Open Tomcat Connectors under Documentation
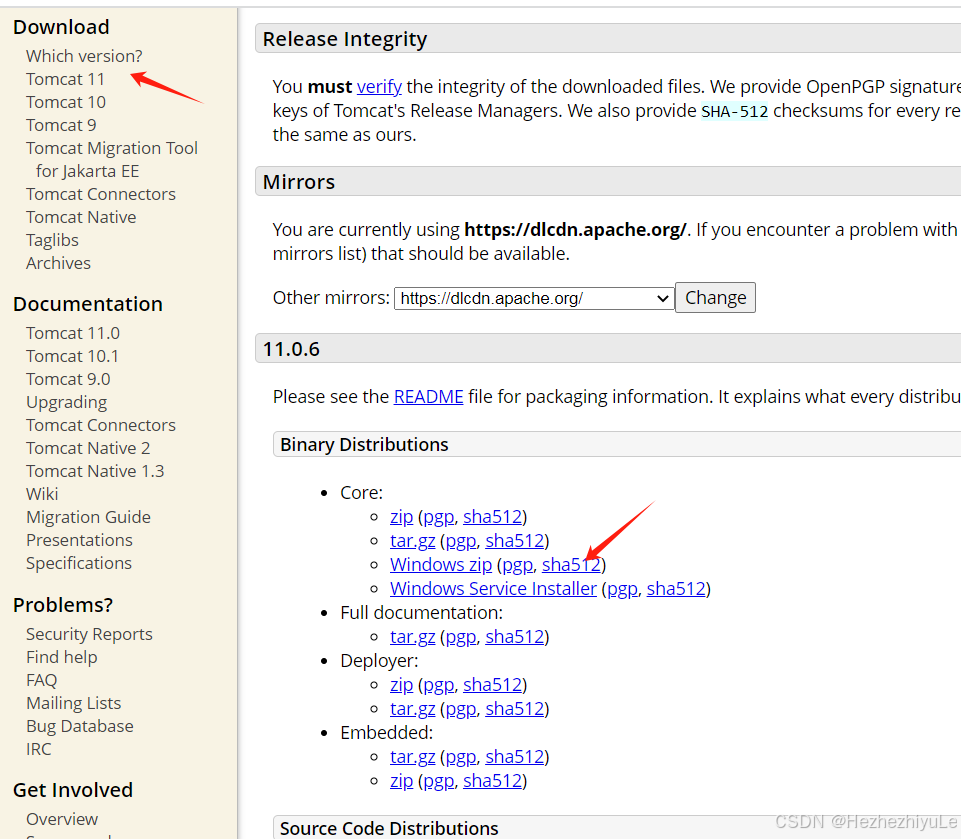Image resolution: width=961 pixels, height=839 pixels. click(101, 425)
